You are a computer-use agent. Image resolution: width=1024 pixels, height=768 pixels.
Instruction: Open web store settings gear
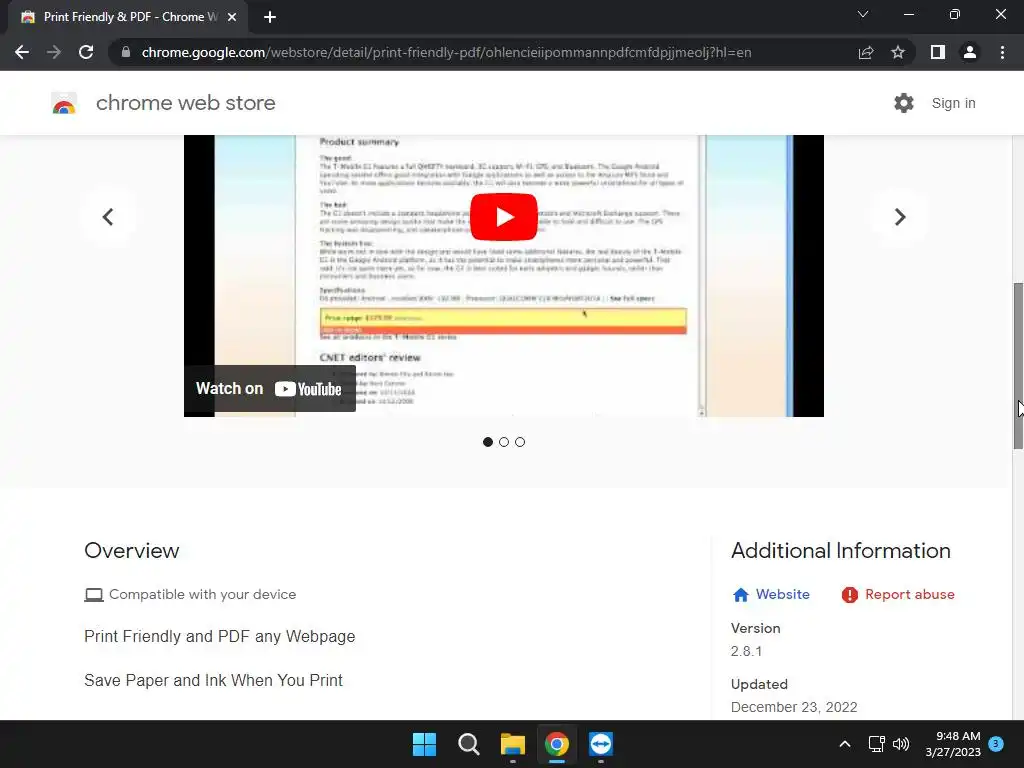(904, 103)
